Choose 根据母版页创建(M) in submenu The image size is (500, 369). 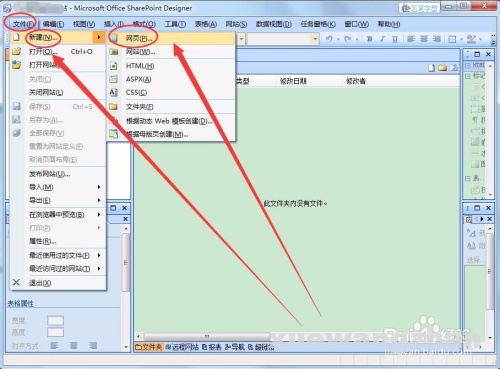[x=171, y=134]
